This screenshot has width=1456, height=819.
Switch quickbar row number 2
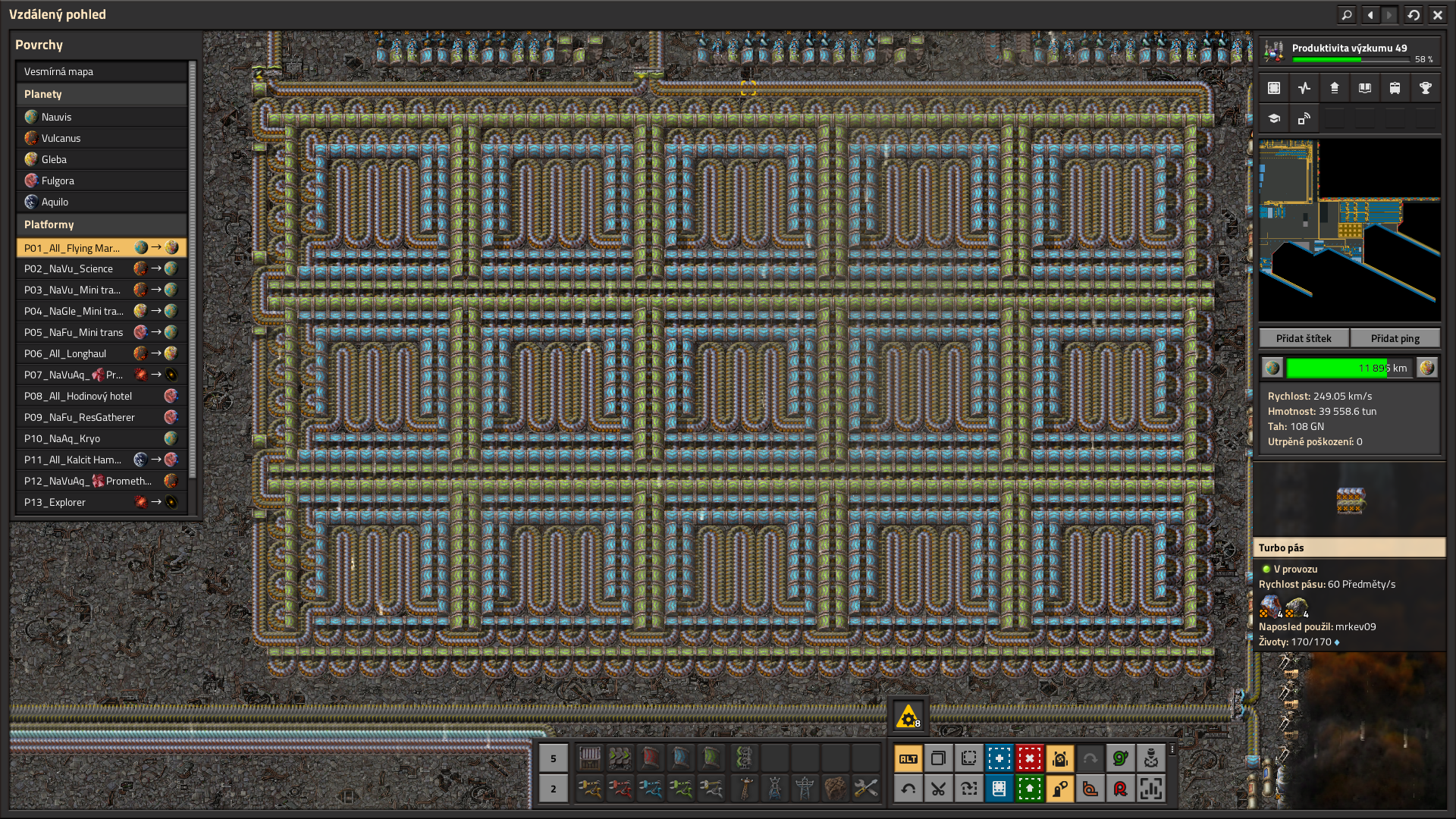tap(553, 789)
